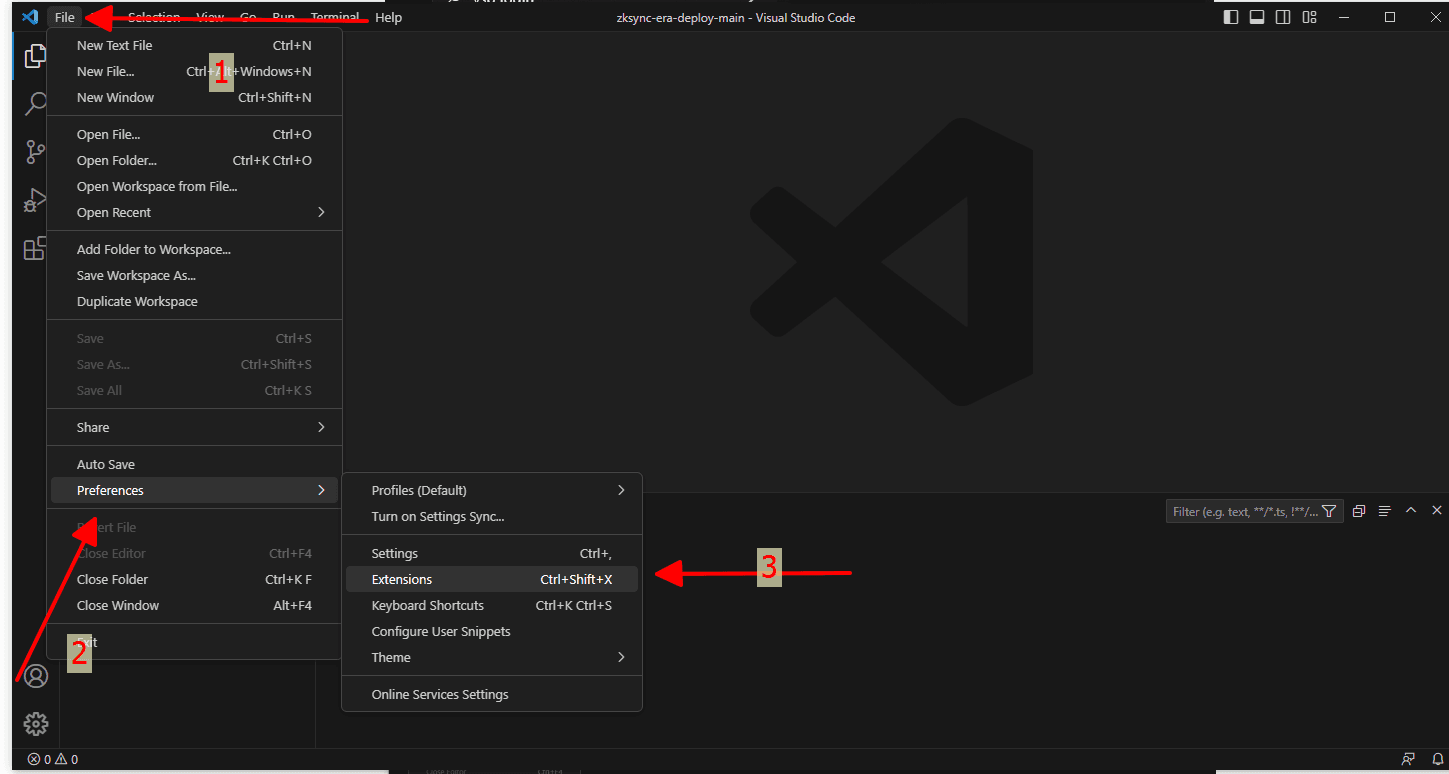The image size is (1449, 774).
Task: Select New Text File
Action: click(x=194, y=45)
